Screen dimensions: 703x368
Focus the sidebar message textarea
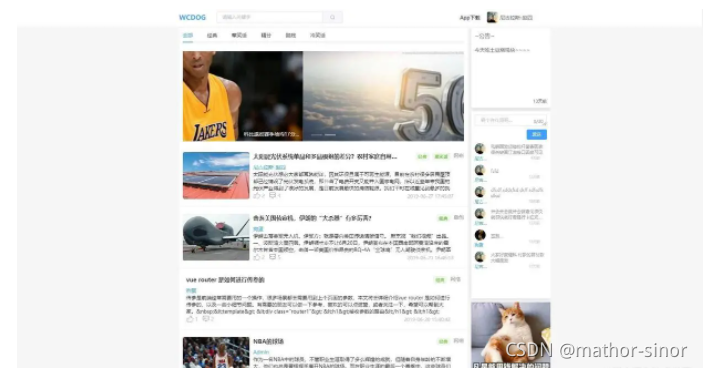pos(511,120)
